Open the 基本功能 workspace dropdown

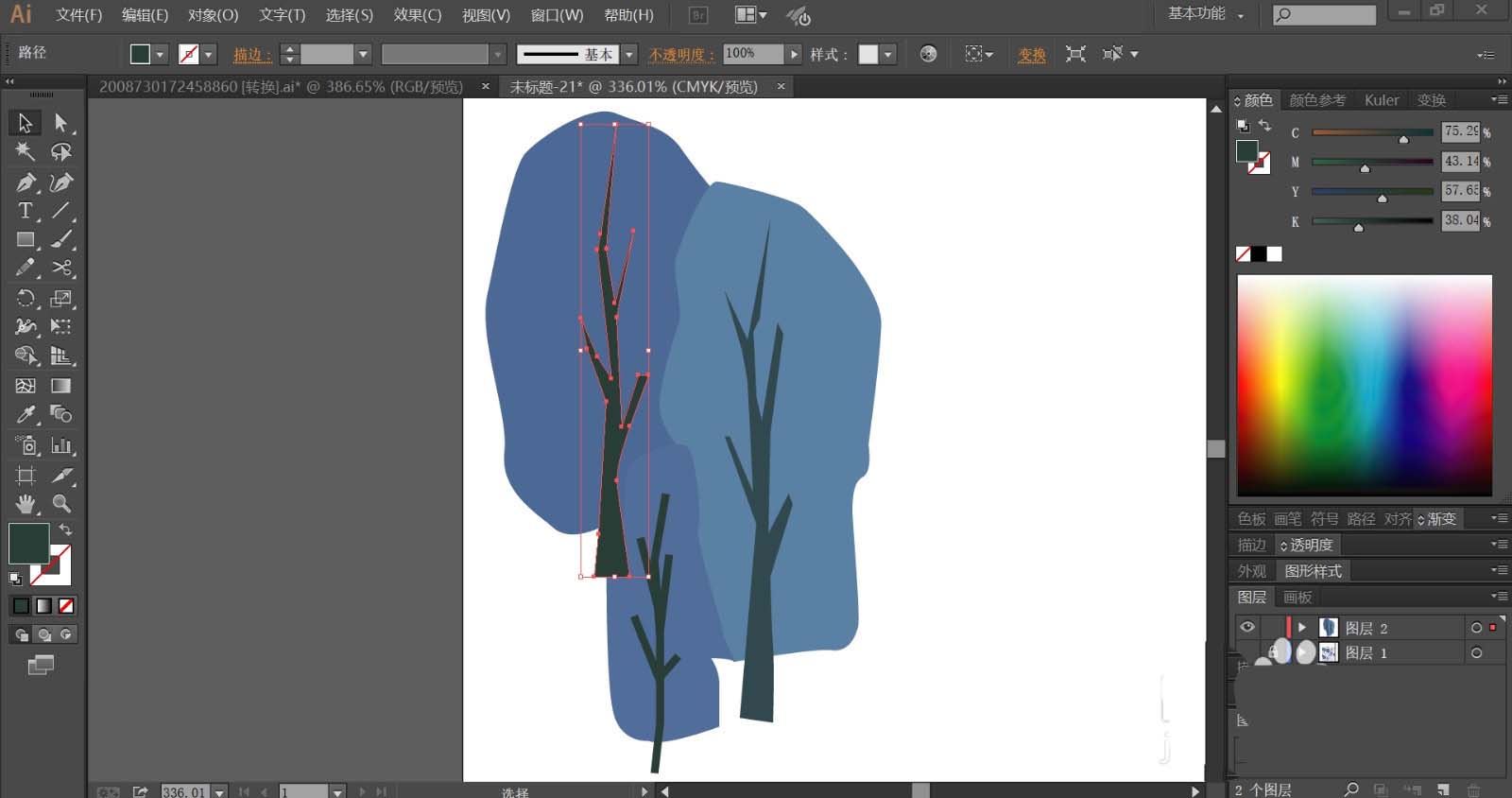pyautogui.click(x=1207, y=14)
